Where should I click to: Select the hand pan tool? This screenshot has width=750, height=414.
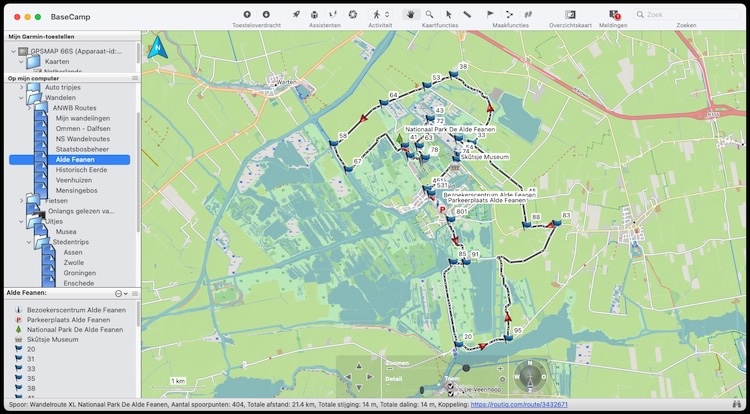click(410, 15)
